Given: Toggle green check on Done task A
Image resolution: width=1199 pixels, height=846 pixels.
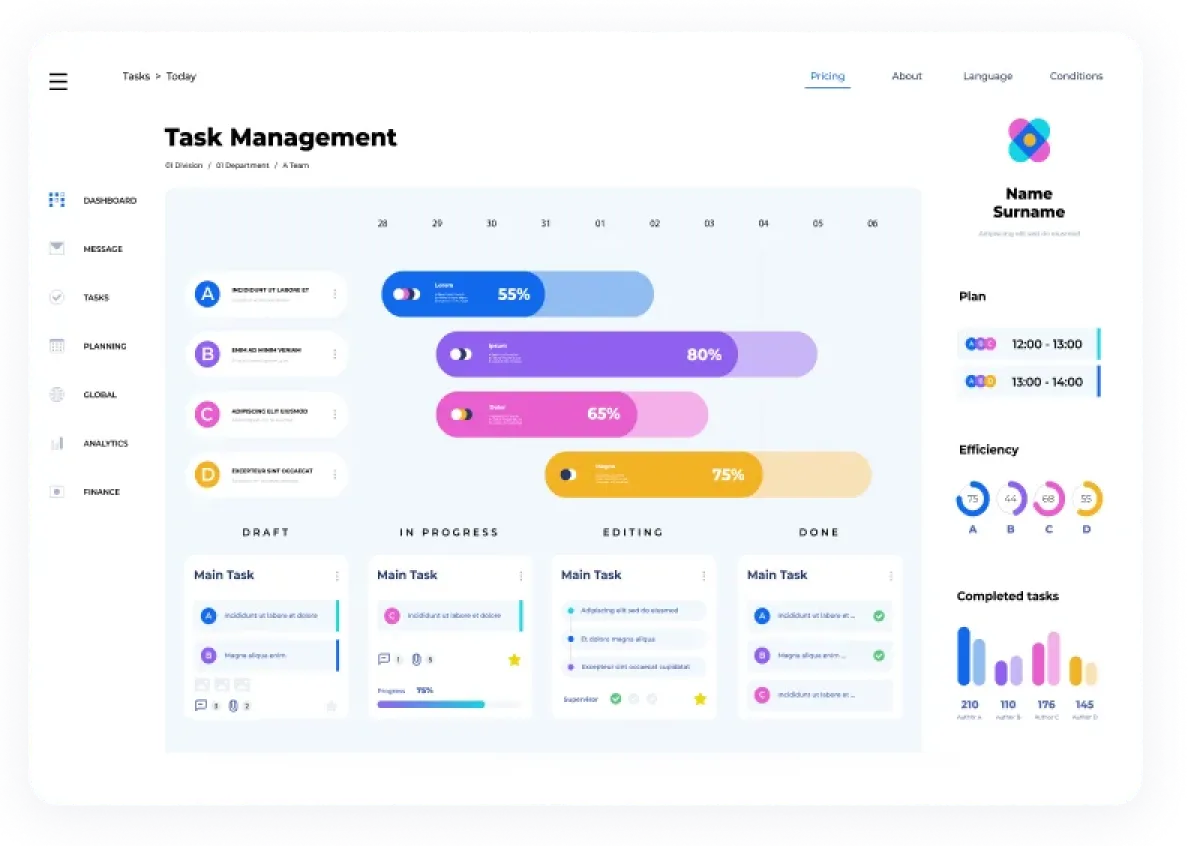Looking at the screenshot, I should [879, 616].
